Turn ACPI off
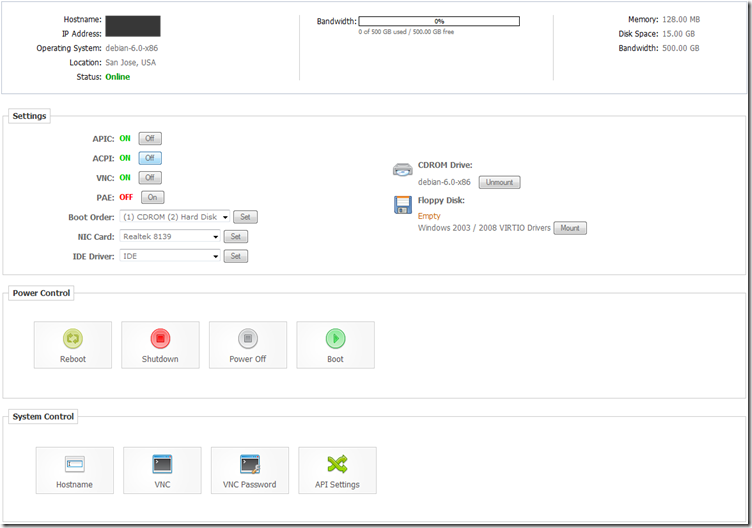This screenshot has width=752, height=528. (x=150, y=158)
